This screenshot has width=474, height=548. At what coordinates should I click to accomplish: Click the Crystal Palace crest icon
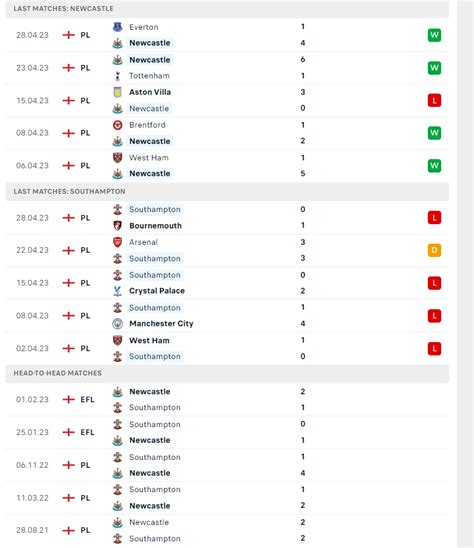pyautogui.click(x=117, y=291)
